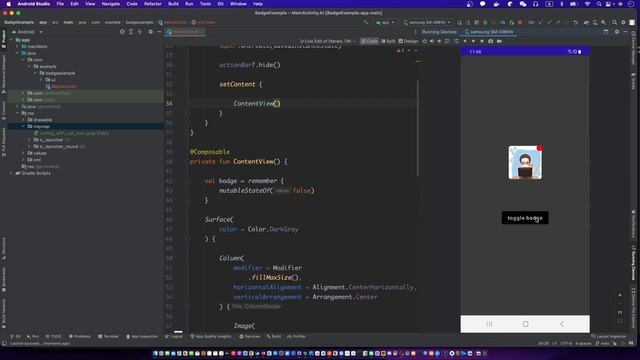Screen dimensions: 640x360
Task: Open the samsung device selector dropdown
Action: pos(427,22)
